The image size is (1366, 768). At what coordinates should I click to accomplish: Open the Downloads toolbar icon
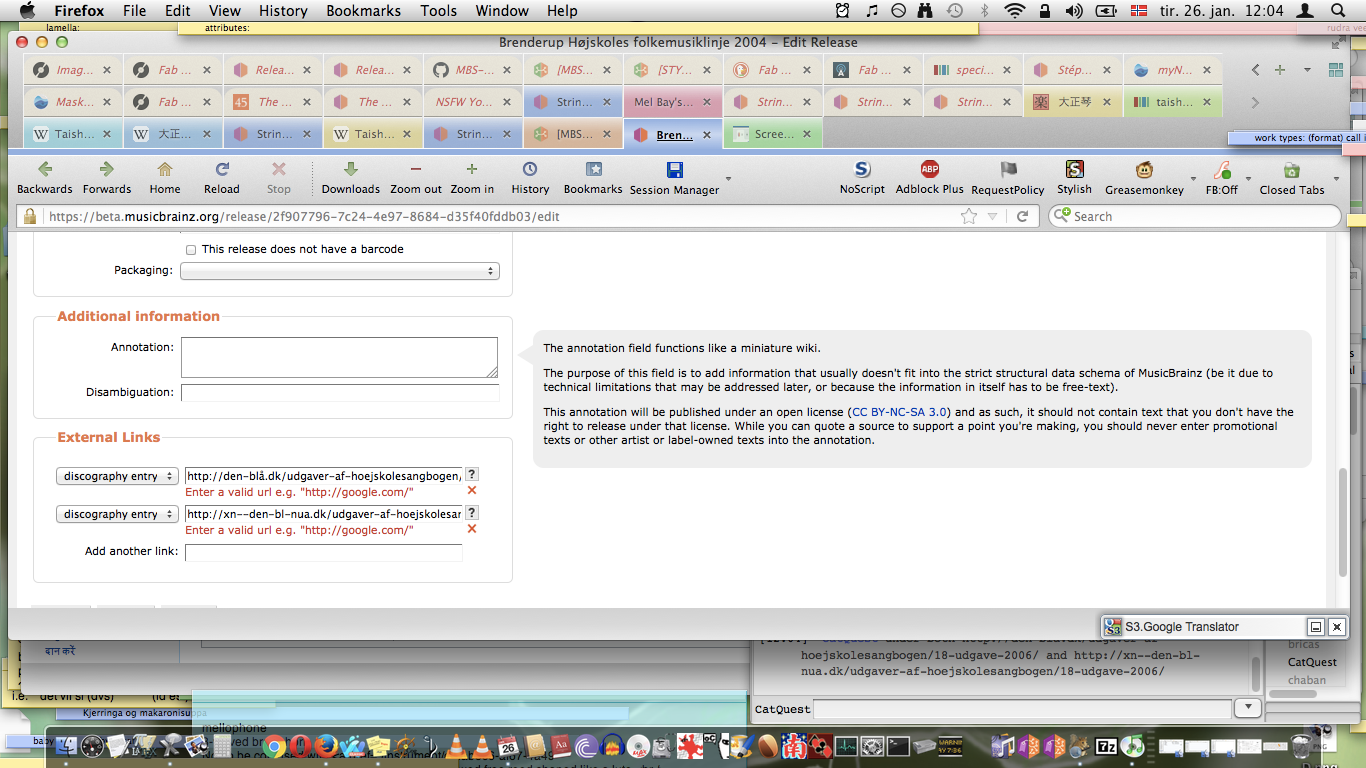(350, 170)
